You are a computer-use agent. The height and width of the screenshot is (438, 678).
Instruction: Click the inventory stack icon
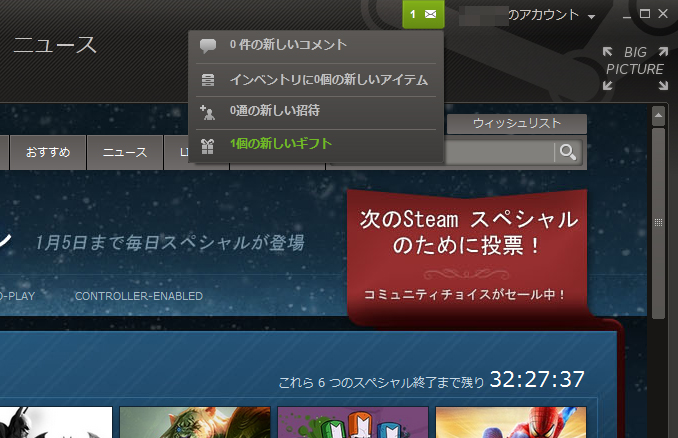pos(208,79)
